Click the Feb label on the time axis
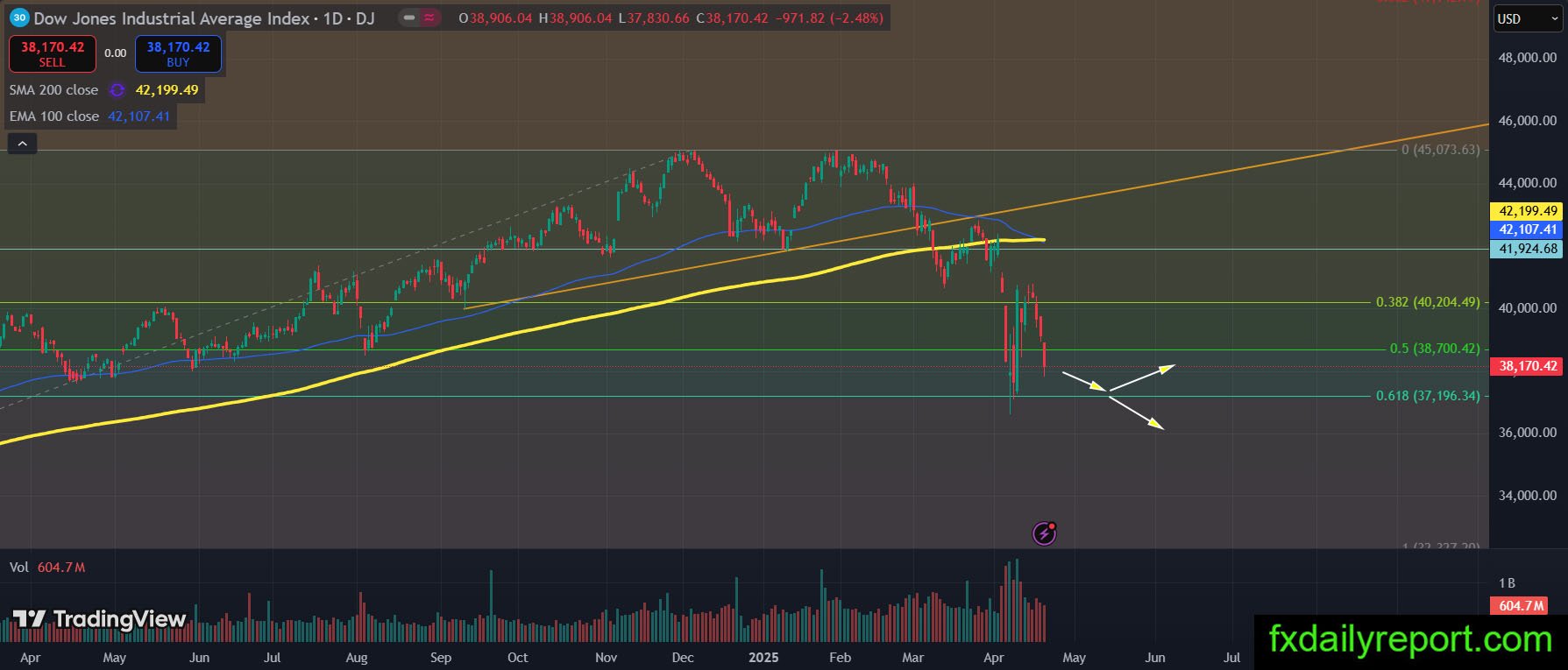The width and height of the screenshot is (1568, 670). [x=840, y=658]
